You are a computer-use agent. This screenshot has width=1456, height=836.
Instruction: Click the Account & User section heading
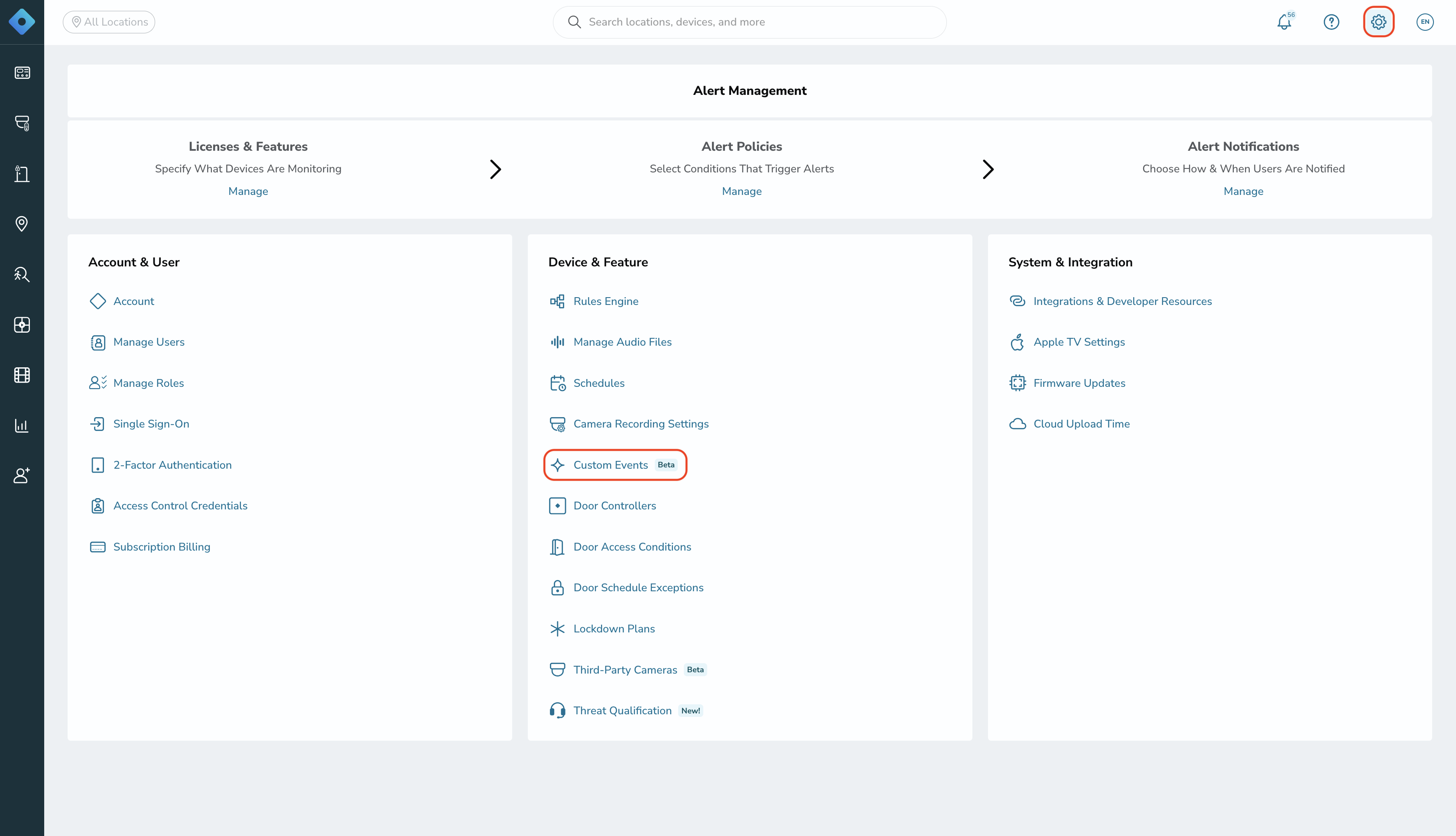click(x=134, y=262)
